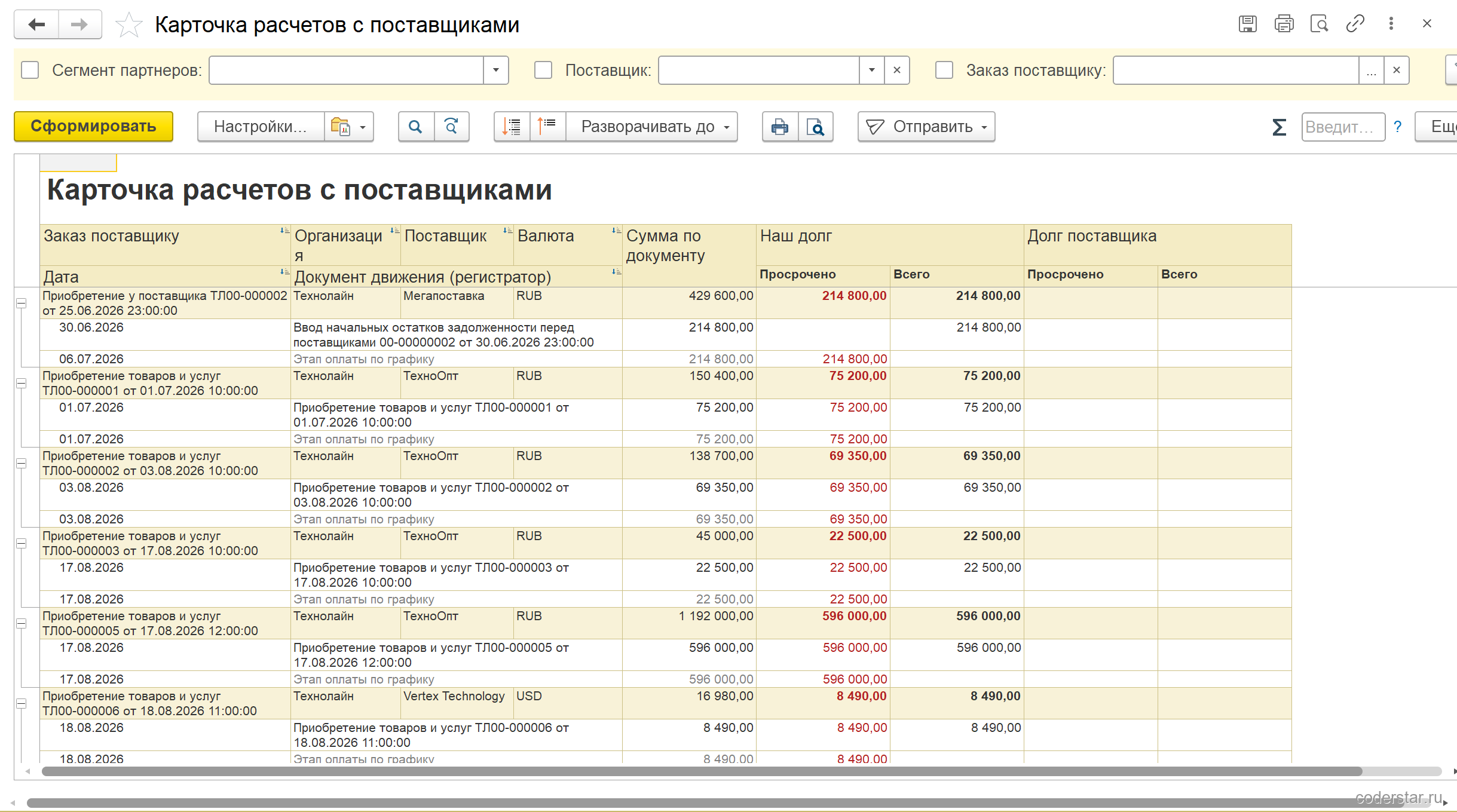Go forward with the right arrow button
The width and height of the screenshot is (1457, 812).
[x=80, y=24]
